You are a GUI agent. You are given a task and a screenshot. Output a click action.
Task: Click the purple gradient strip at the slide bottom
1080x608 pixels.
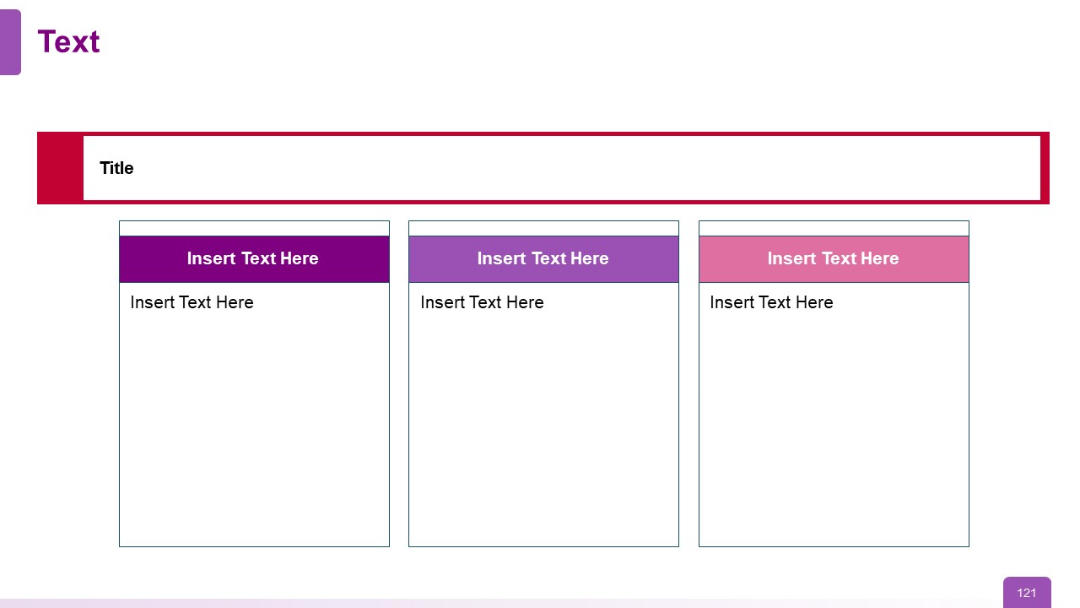[x=400, y=604]
